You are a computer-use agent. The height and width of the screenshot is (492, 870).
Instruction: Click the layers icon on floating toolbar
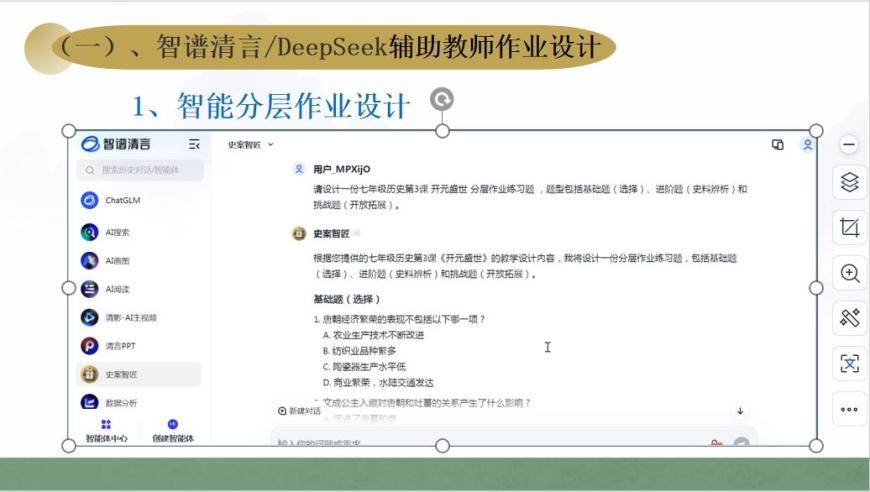tap(849, 182)
